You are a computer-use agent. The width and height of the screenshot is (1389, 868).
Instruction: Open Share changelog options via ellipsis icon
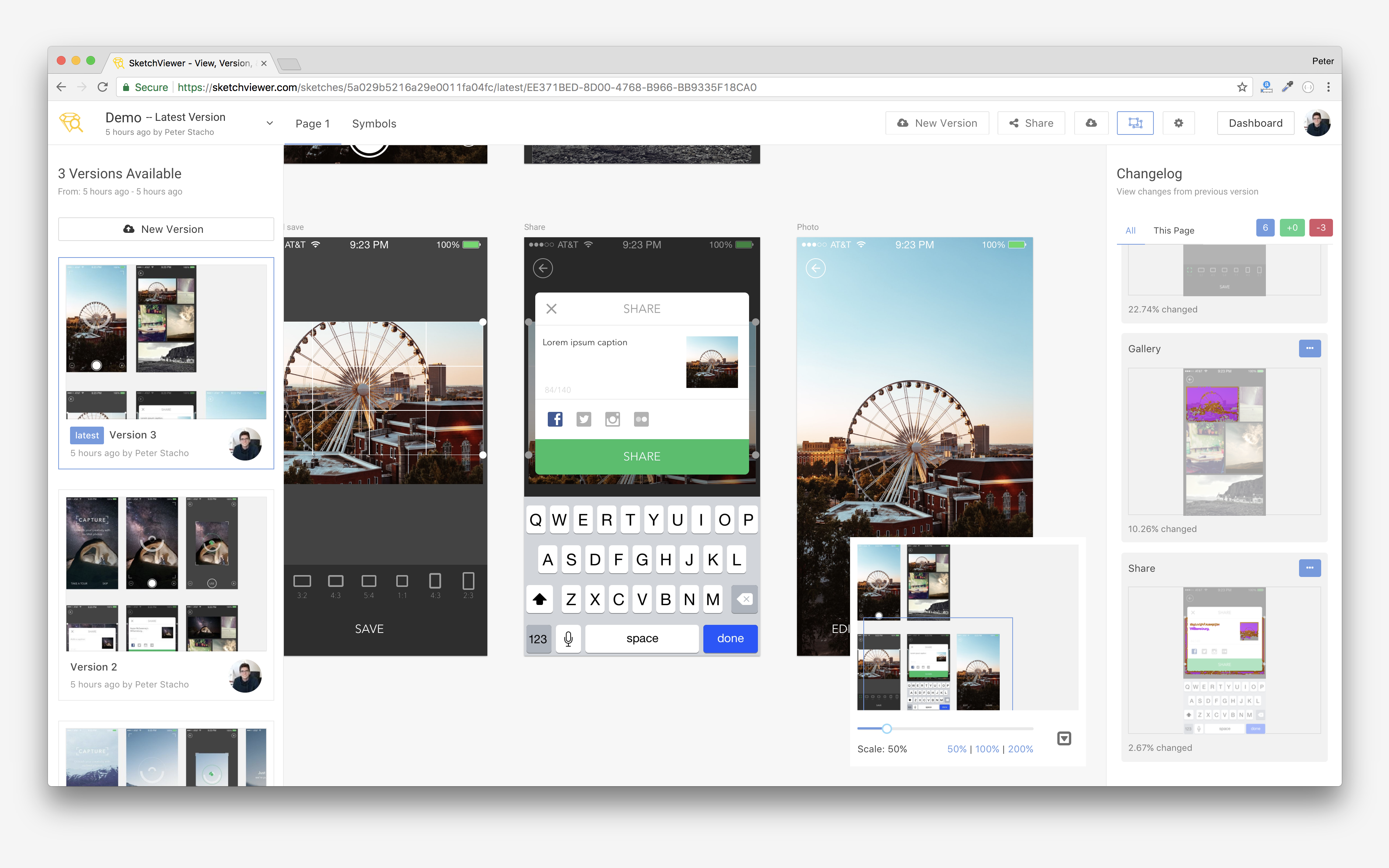tap(1310, 568)
